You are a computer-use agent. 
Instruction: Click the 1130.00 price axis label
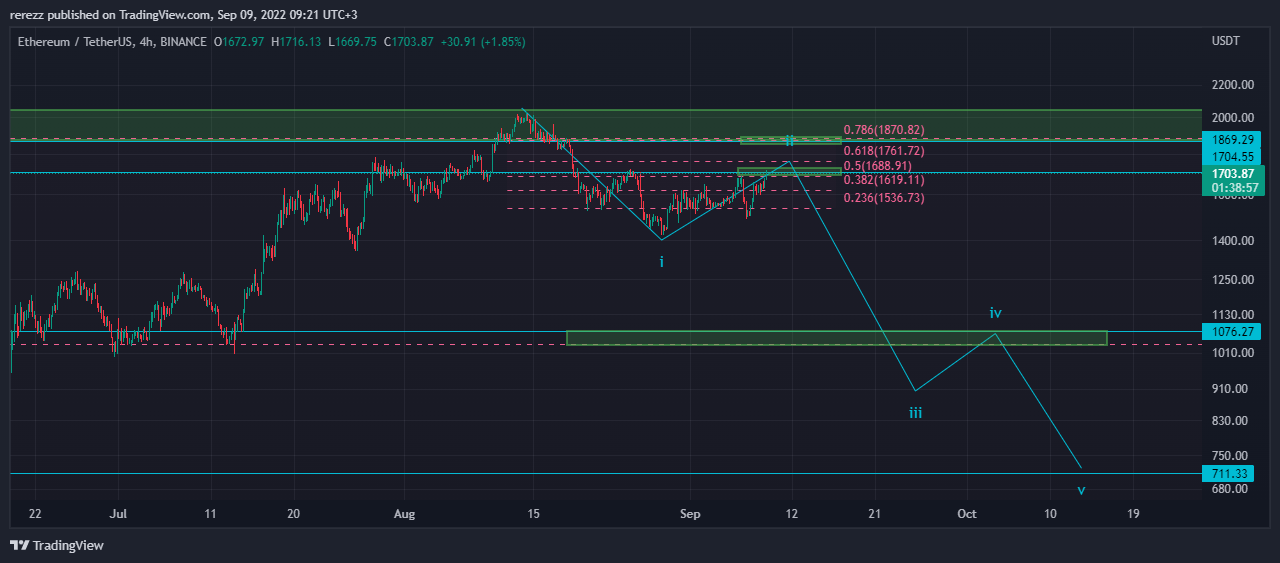click(x=1233, y=314)
